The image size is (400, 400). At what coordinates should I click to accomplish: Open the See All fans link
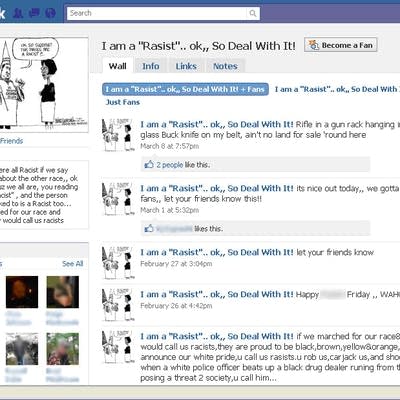pos(72,264)
